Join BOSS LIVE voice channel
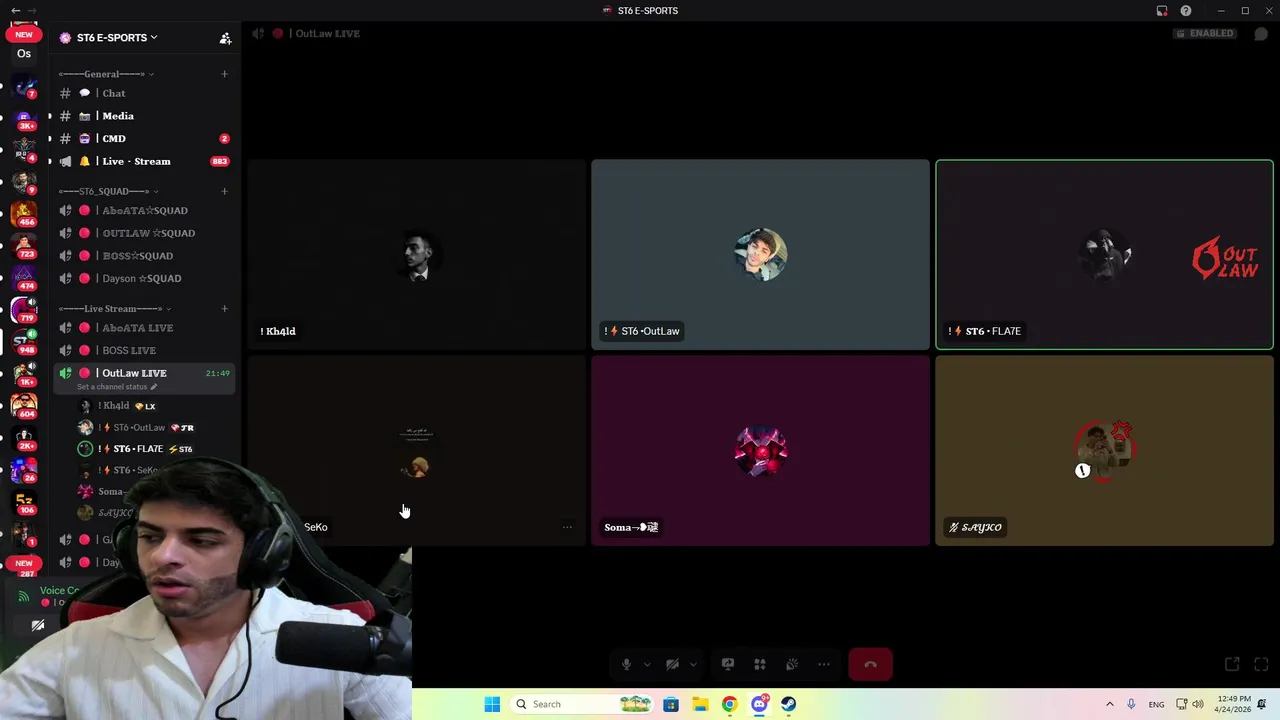 [x=144, y=350]
